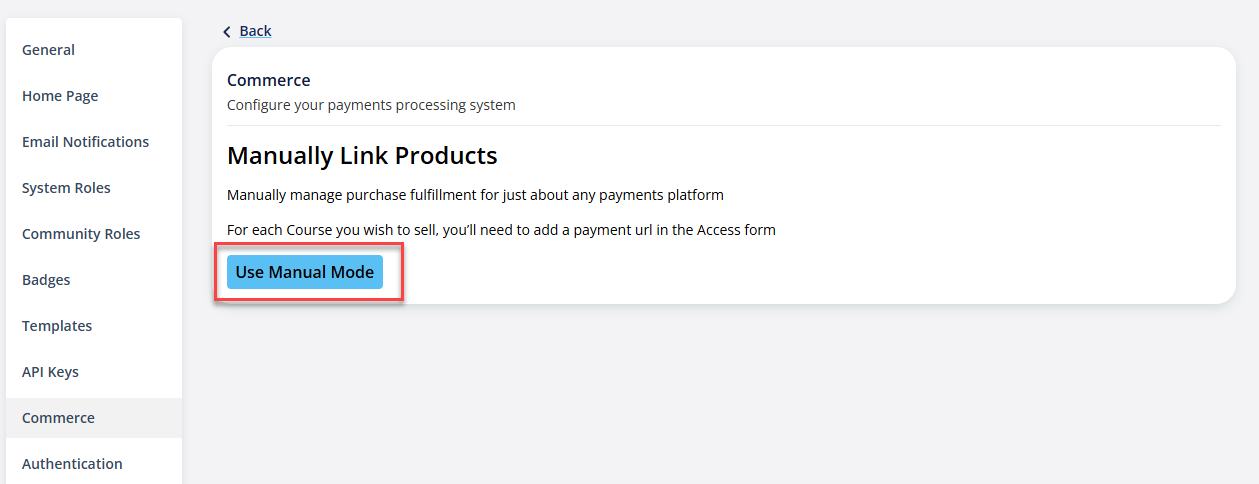Go to Home Page settings
1259x484 pixels.
60,96
